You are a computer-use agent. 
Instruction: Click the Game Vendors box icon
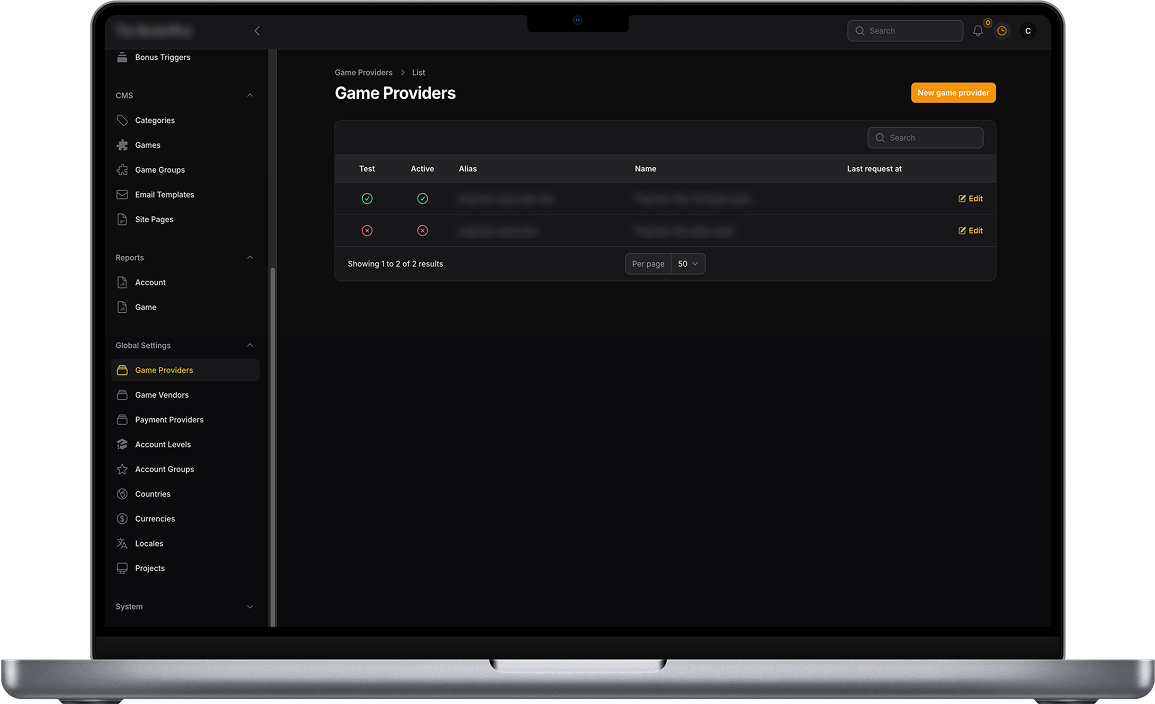122,395
